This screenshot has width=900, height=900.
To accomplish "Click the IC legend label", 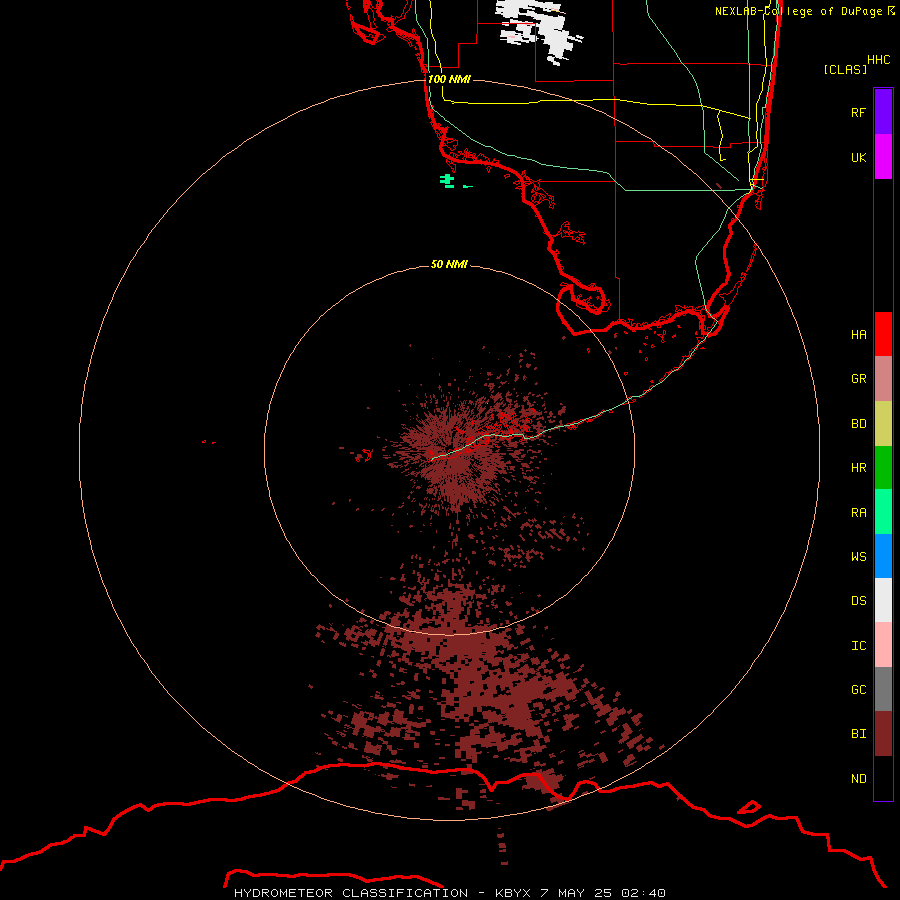I will (x=858, y=646).
